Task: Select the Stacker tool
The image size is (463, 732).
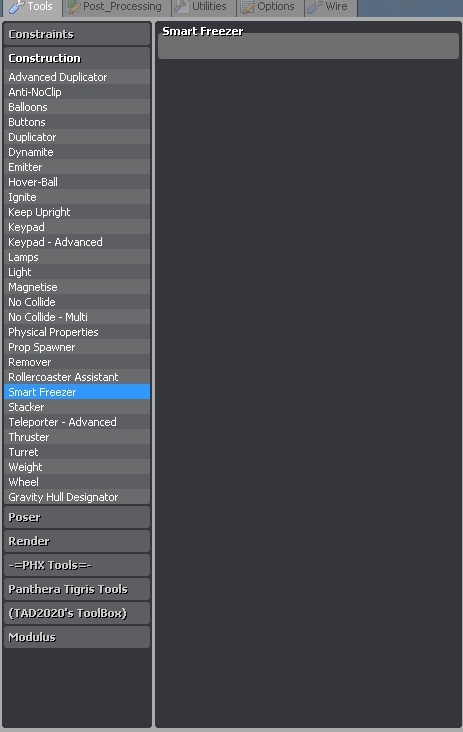Action: pos(77,407)
